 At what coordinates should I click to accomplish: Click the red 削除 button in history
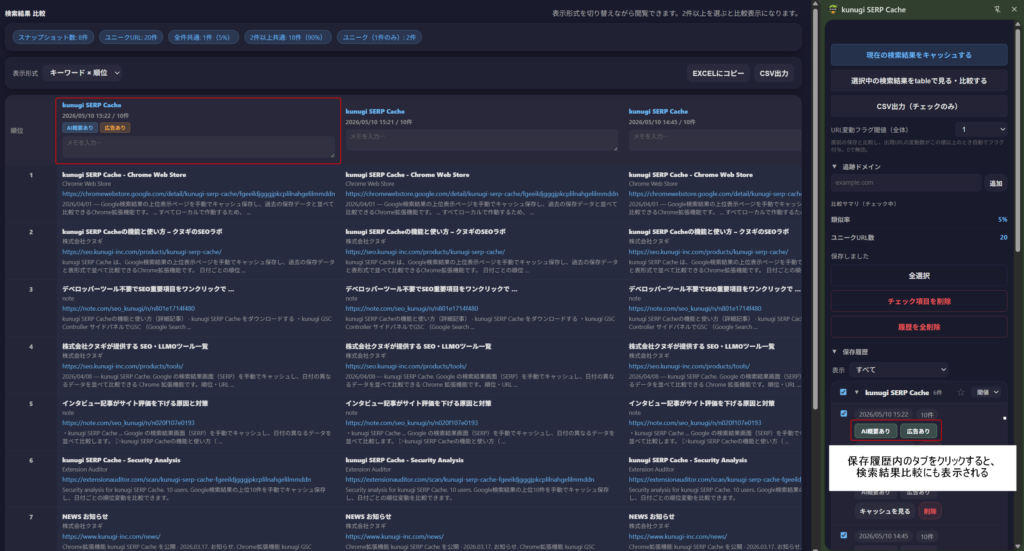tap(930, 511)
